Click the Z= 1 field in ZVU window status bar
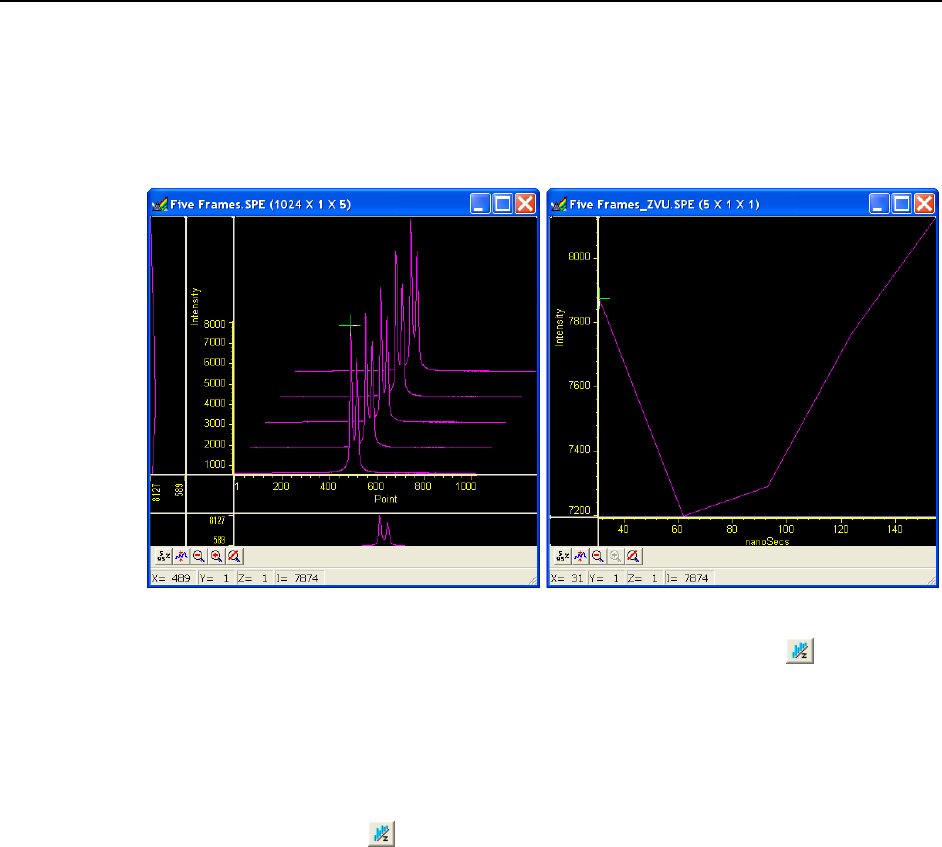This screenshot has height=847, width=942. [x=644, y=578]
